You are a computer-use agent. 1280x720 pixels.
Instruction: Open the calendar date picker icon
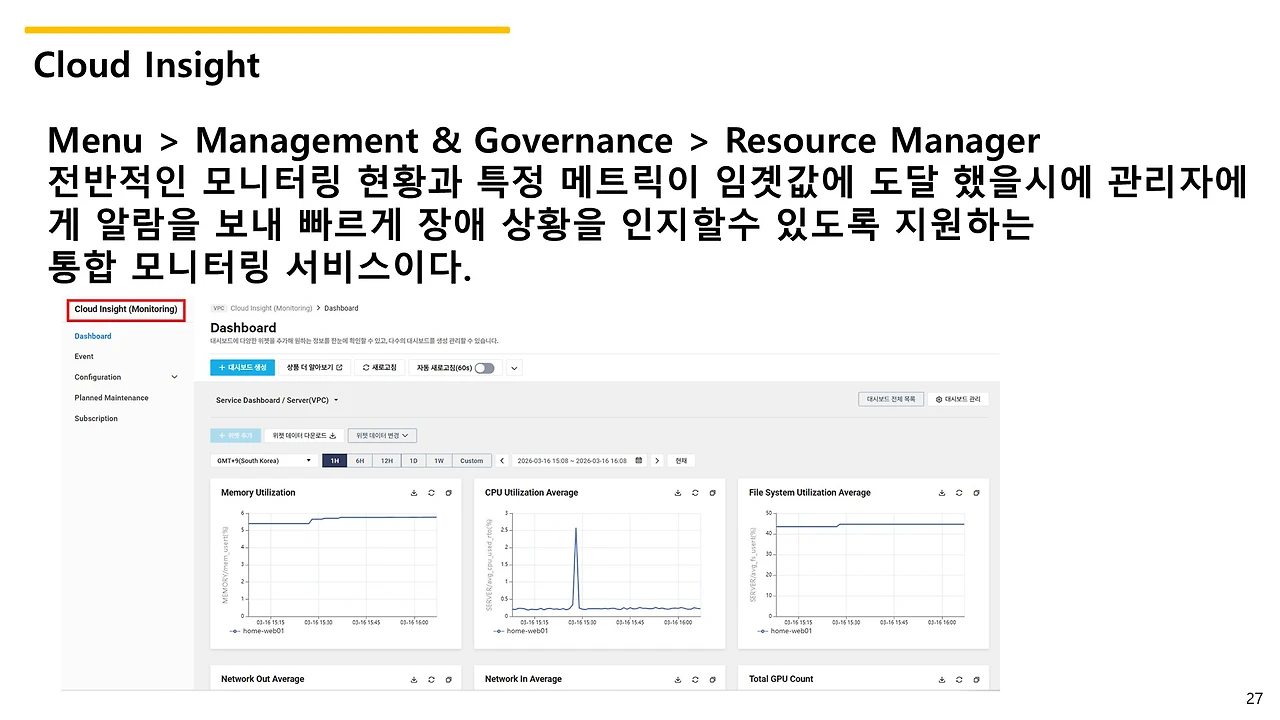[638, 461]
